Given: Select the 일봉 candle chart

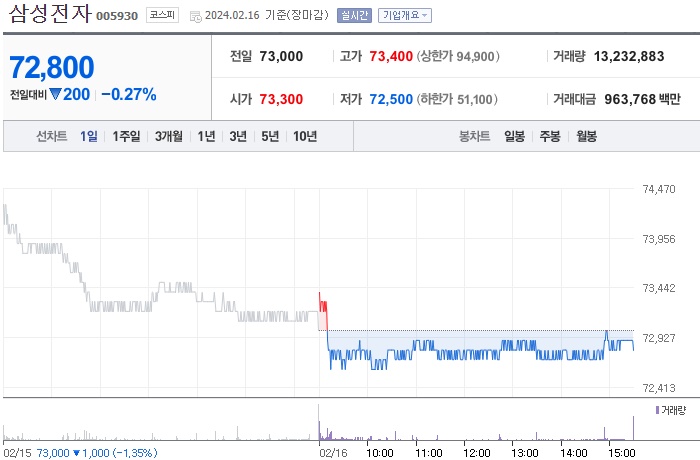Looking at the screenshot, I should tap(514, 136).
